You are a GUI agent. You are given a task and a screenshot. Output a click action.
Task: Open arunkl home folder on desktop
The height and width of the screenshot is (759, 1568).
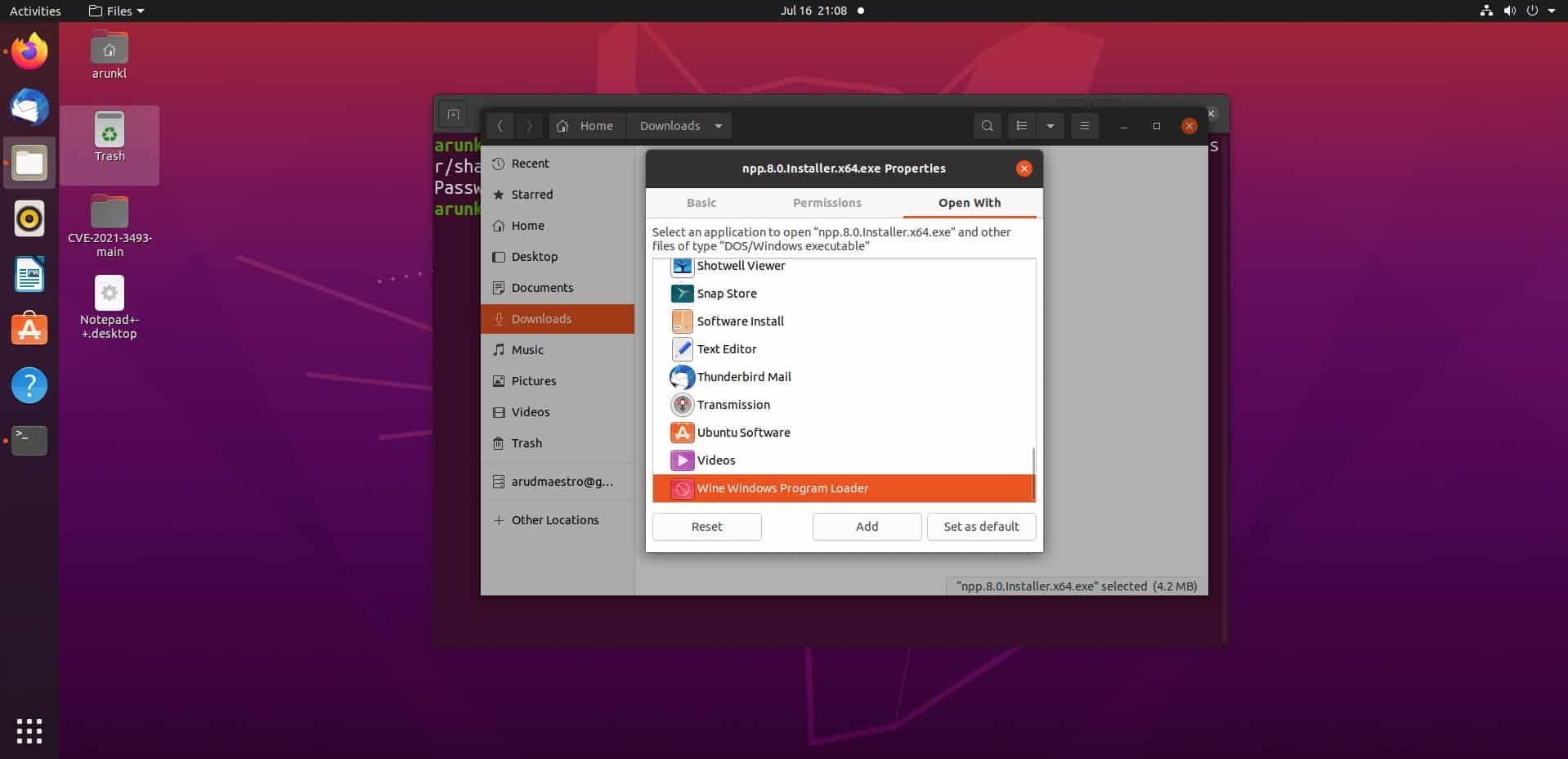pos(110,55)
